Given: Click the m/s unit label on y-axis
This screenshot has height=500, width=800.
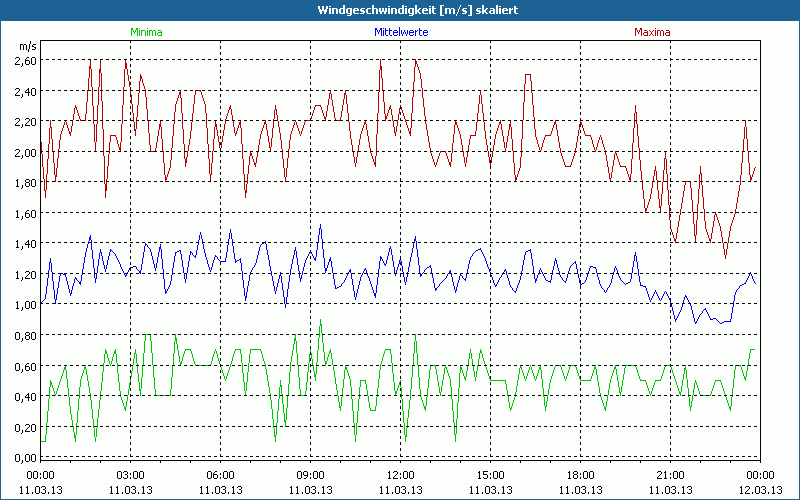Looking at the screenshot, I should [x=27, y=46].
